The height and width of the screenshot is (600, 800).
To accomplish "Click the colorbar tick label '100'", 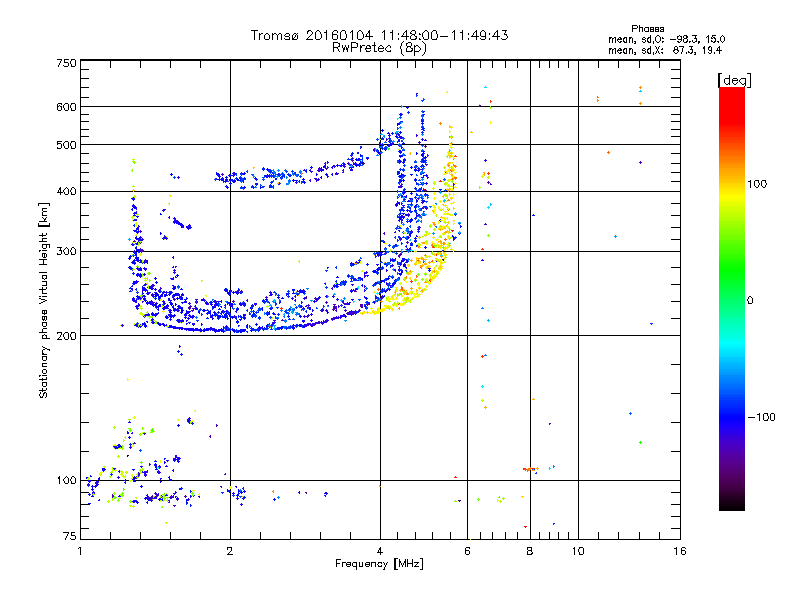I will (x=757, y=184).
